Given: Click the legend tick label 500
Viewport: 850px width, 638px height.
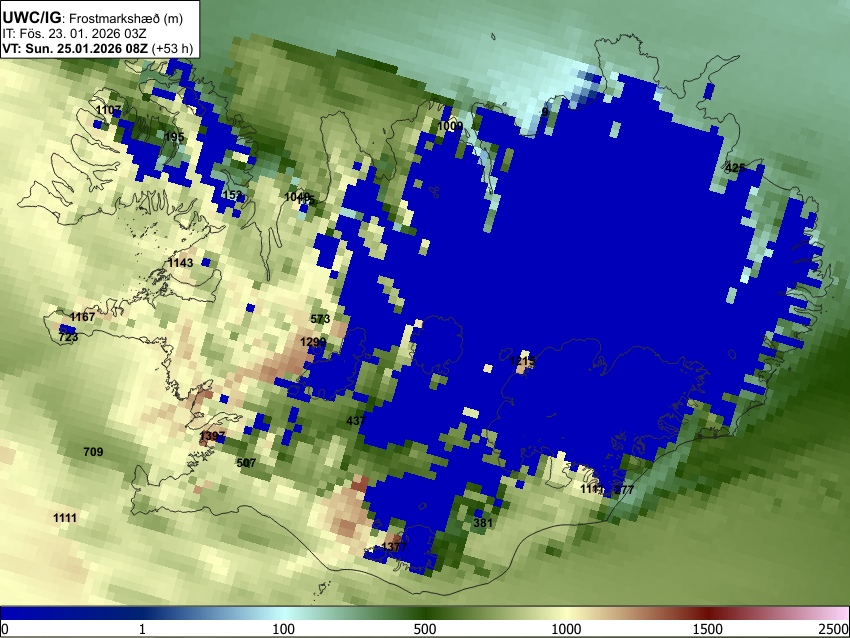Looking at the screenshot, I should point(424,629).
